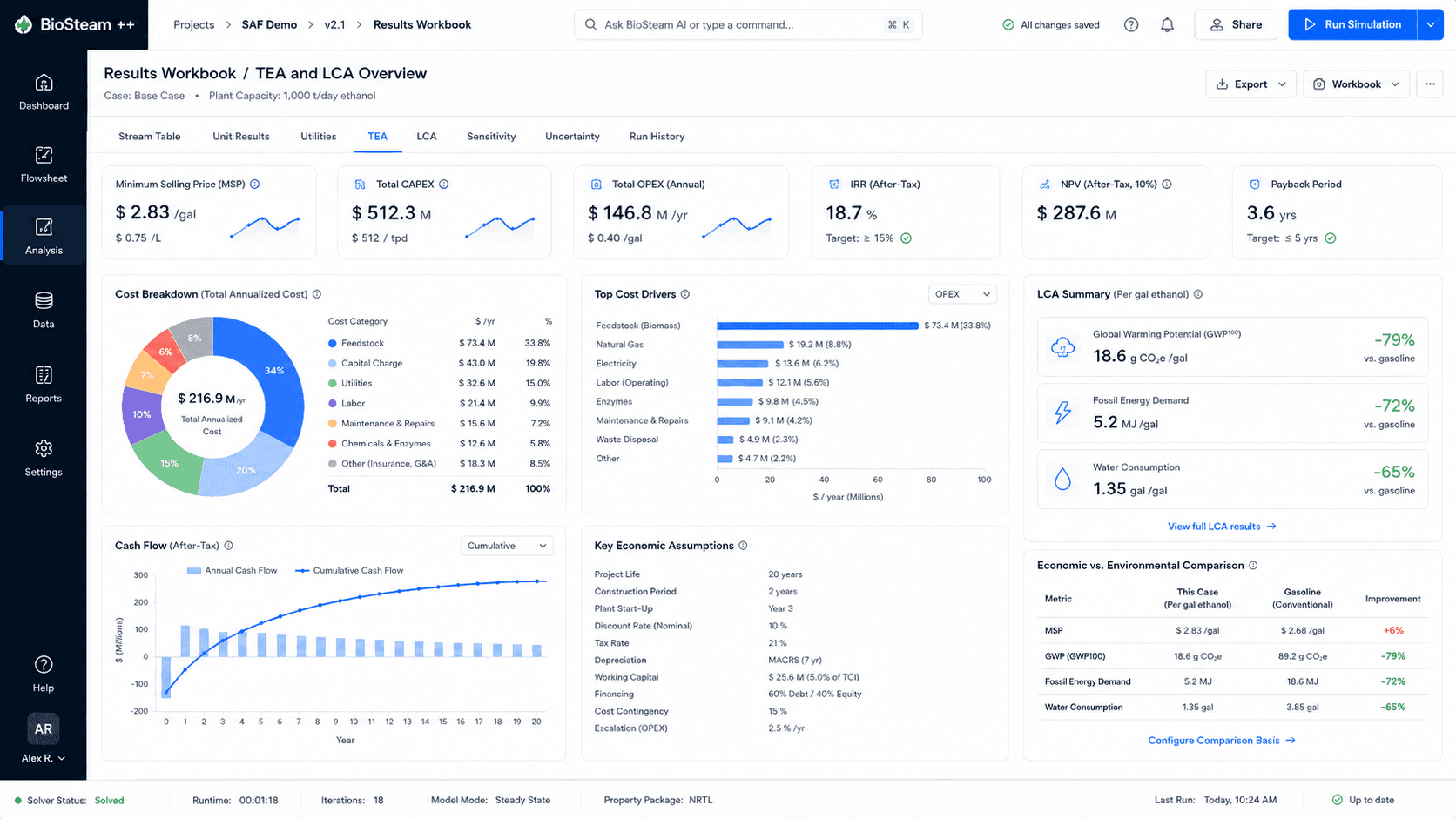This screenshot has width=1456, height=819.
Task: Click the Global Warming Potential cloud icon
Action: coord(1062,347)
